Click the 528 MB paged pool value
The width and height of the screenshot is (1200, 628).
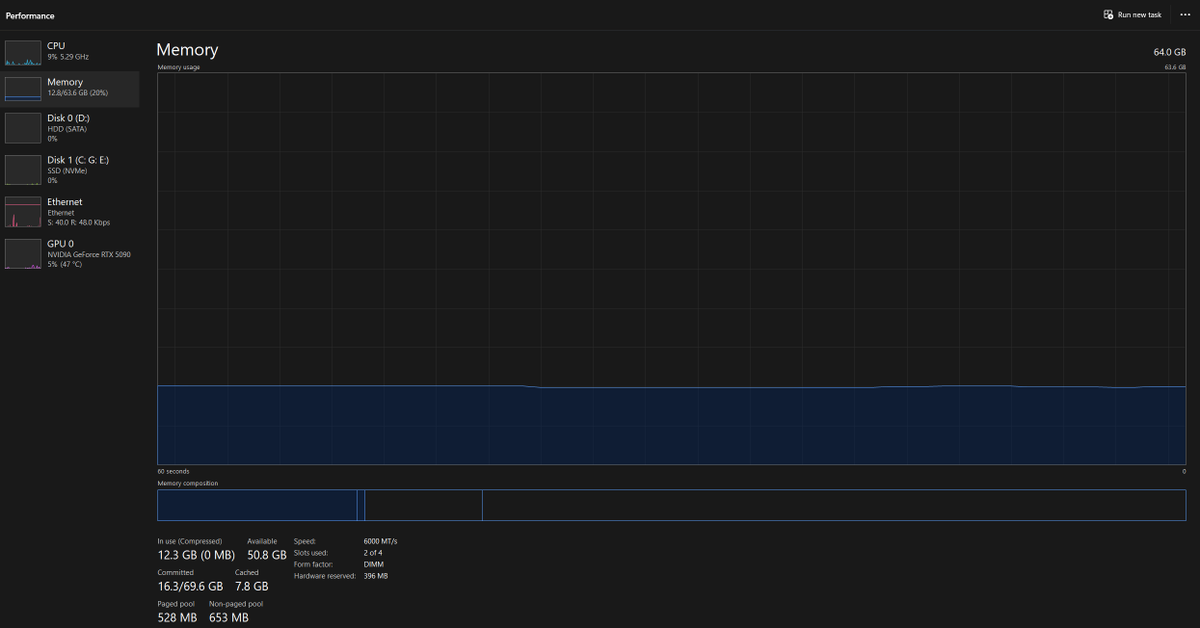click(177, 618)
